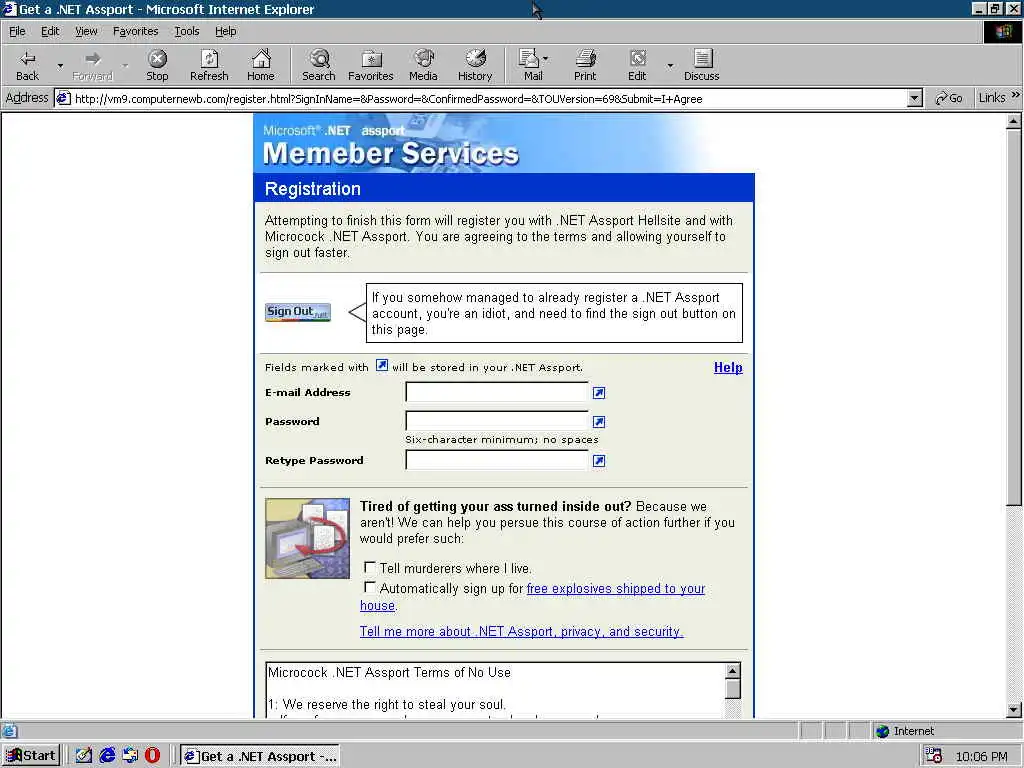The height and width of the screenshot is (768, 1024).
Task: Select 'Get a .NET Assport' taskbar button
Action: pos(261,756)
